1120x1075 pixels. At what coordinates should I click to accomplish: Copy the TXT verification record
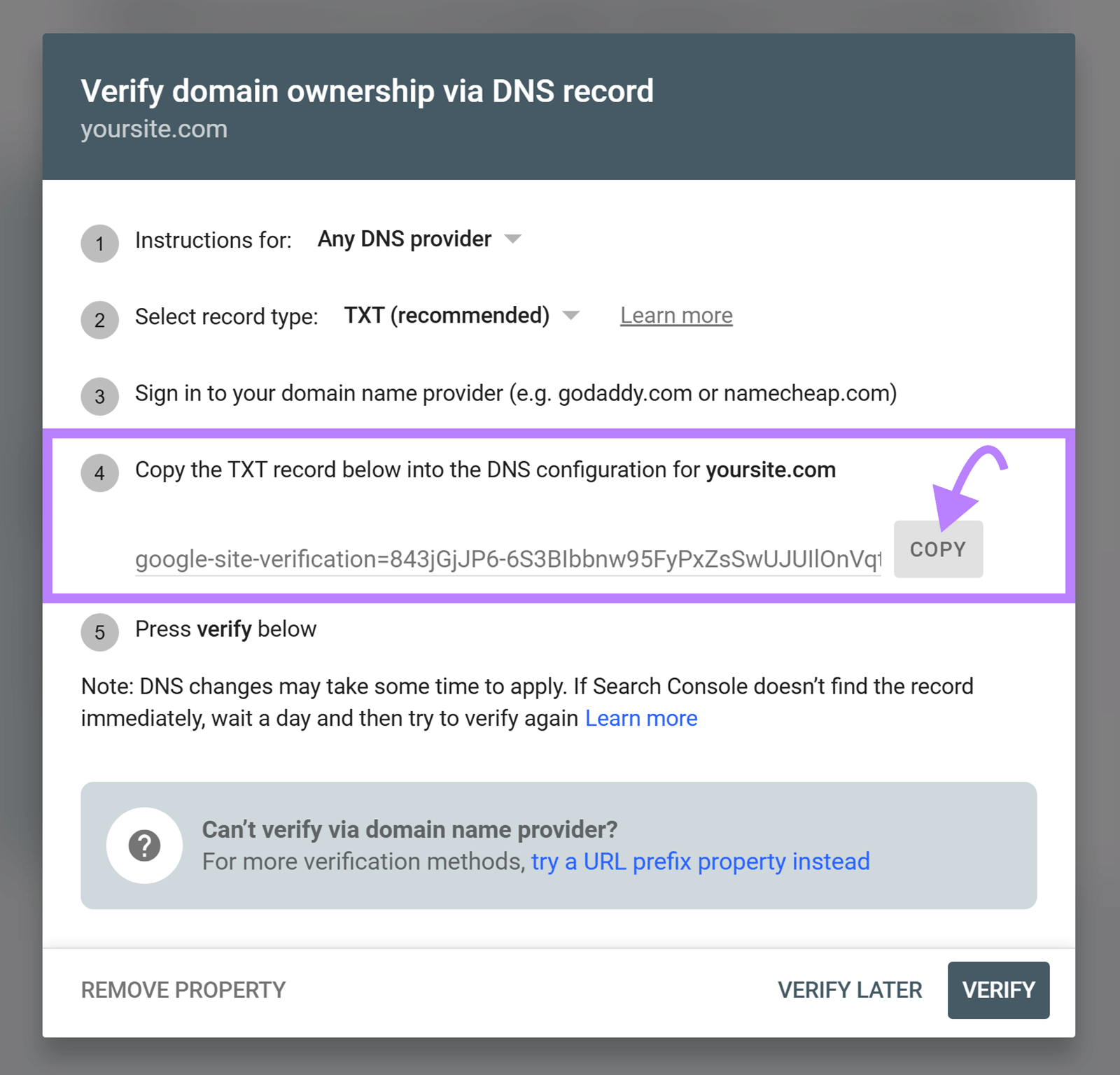(x=938, y=549)
